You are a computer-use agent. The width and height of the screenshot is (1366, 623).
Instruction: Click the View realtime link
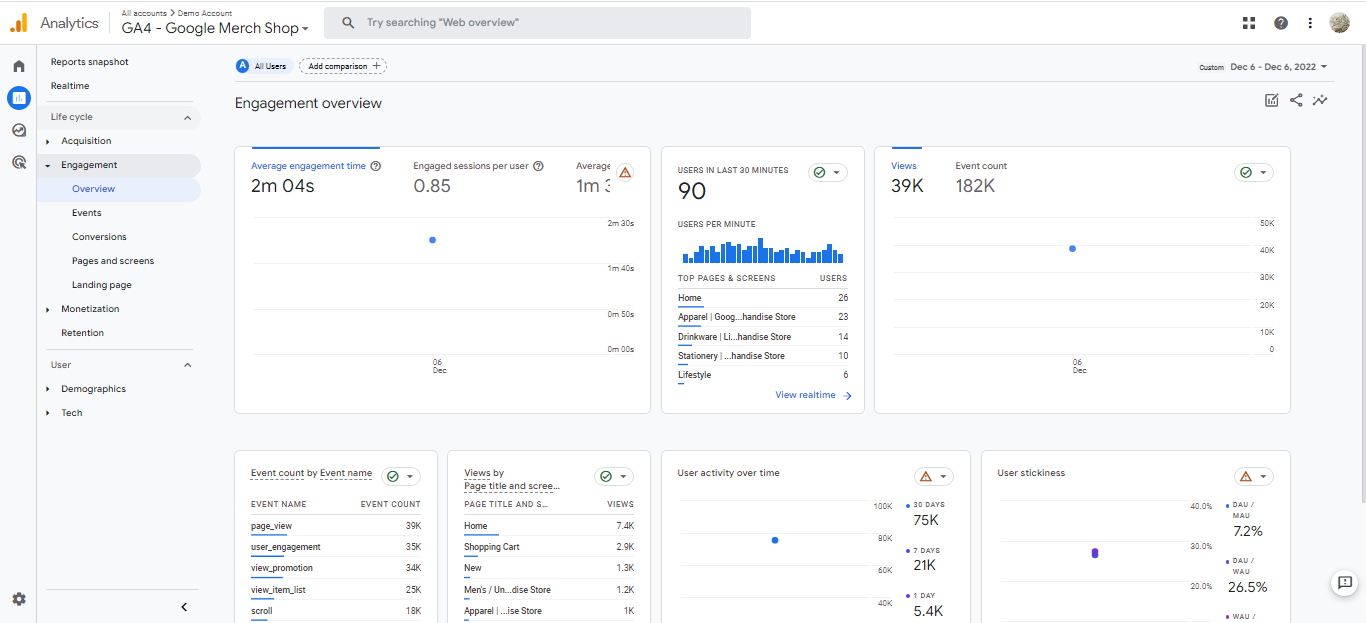813,395
